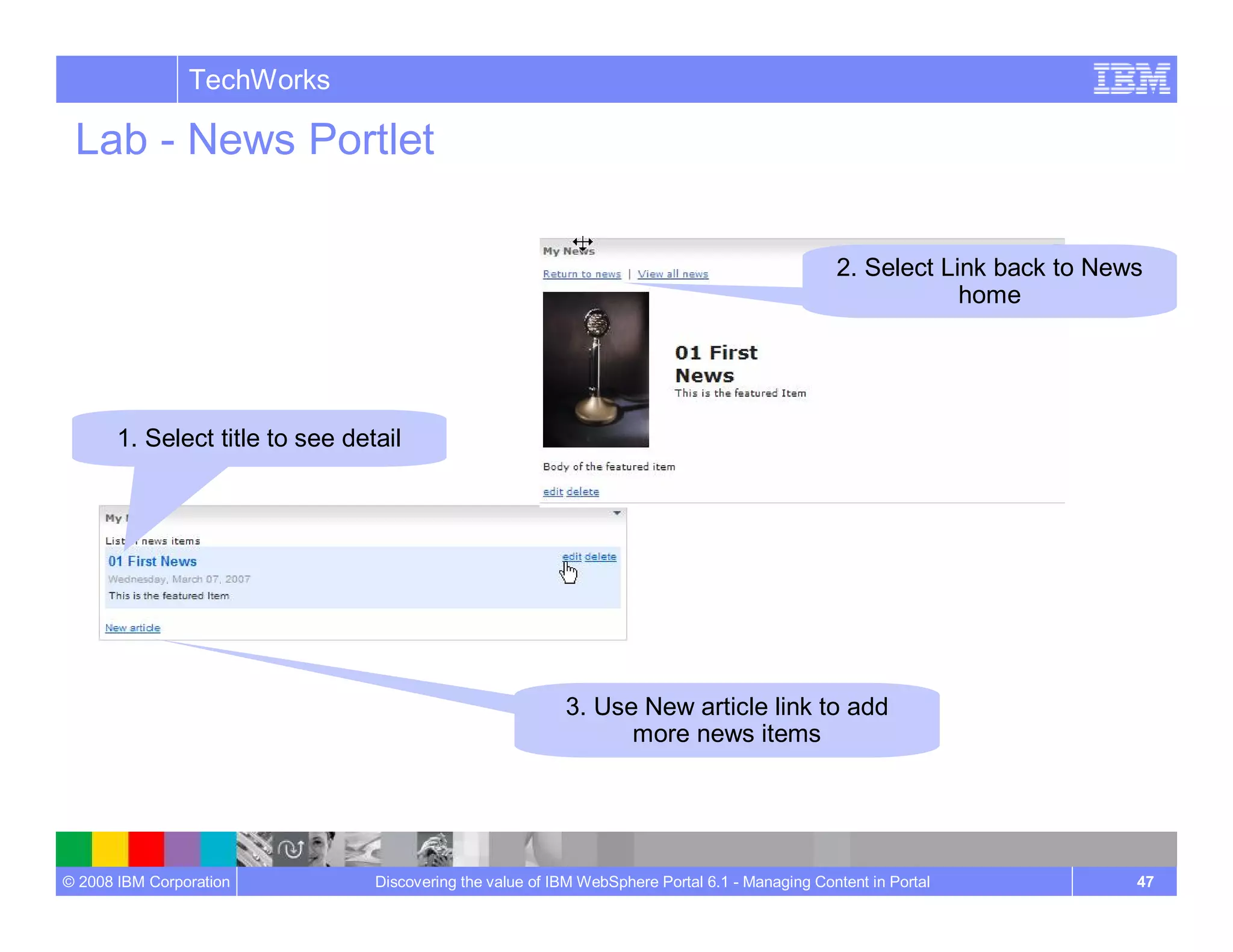1233x952 pixels.
Task: Click the 01 First News heading beside image
Action: (x=716, y=363)
